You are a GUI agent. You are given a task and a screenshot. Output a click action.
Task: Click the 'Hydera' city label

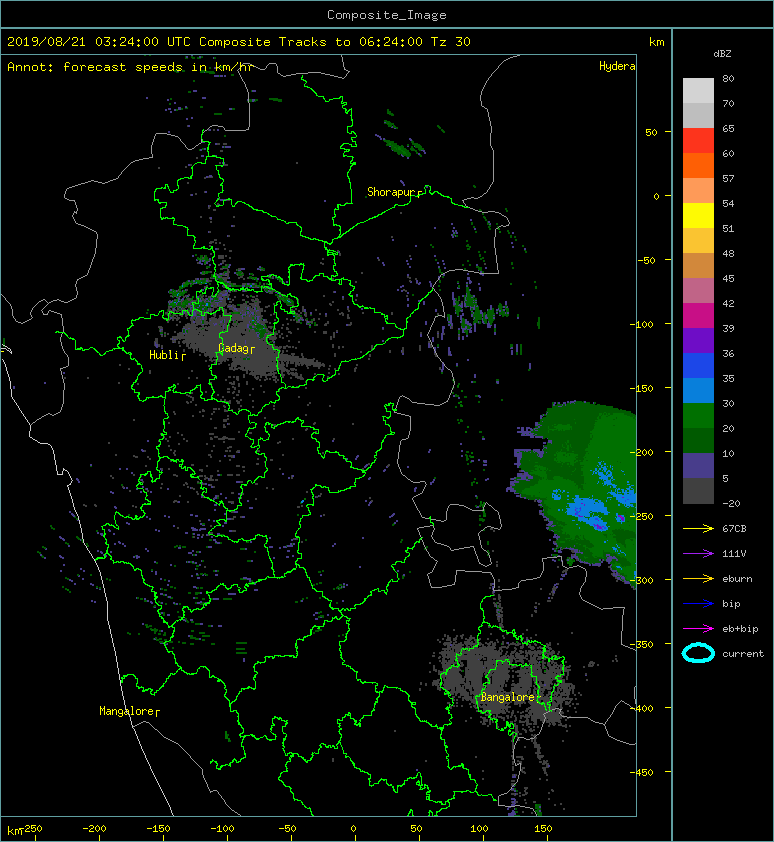617,66
